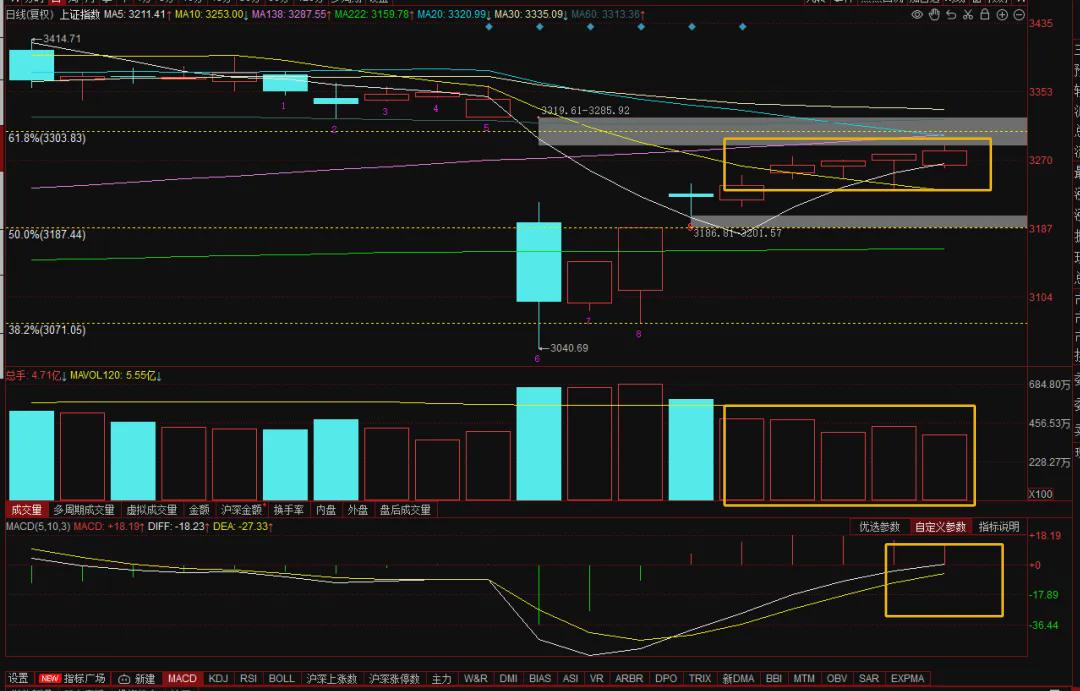Select the MA30: 3335.09 moving average label
This screenshot has width=1080, height=691.
coord(531,14)
